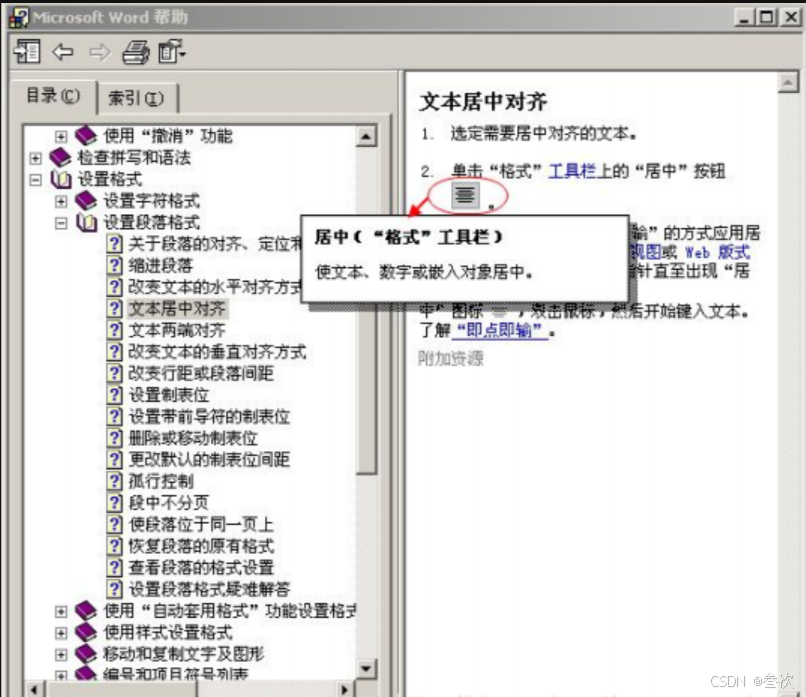Viewport: 806px width, 697px height.
Task: Click the topic icon beside 文本两端对齐
Action: (114, 330)
